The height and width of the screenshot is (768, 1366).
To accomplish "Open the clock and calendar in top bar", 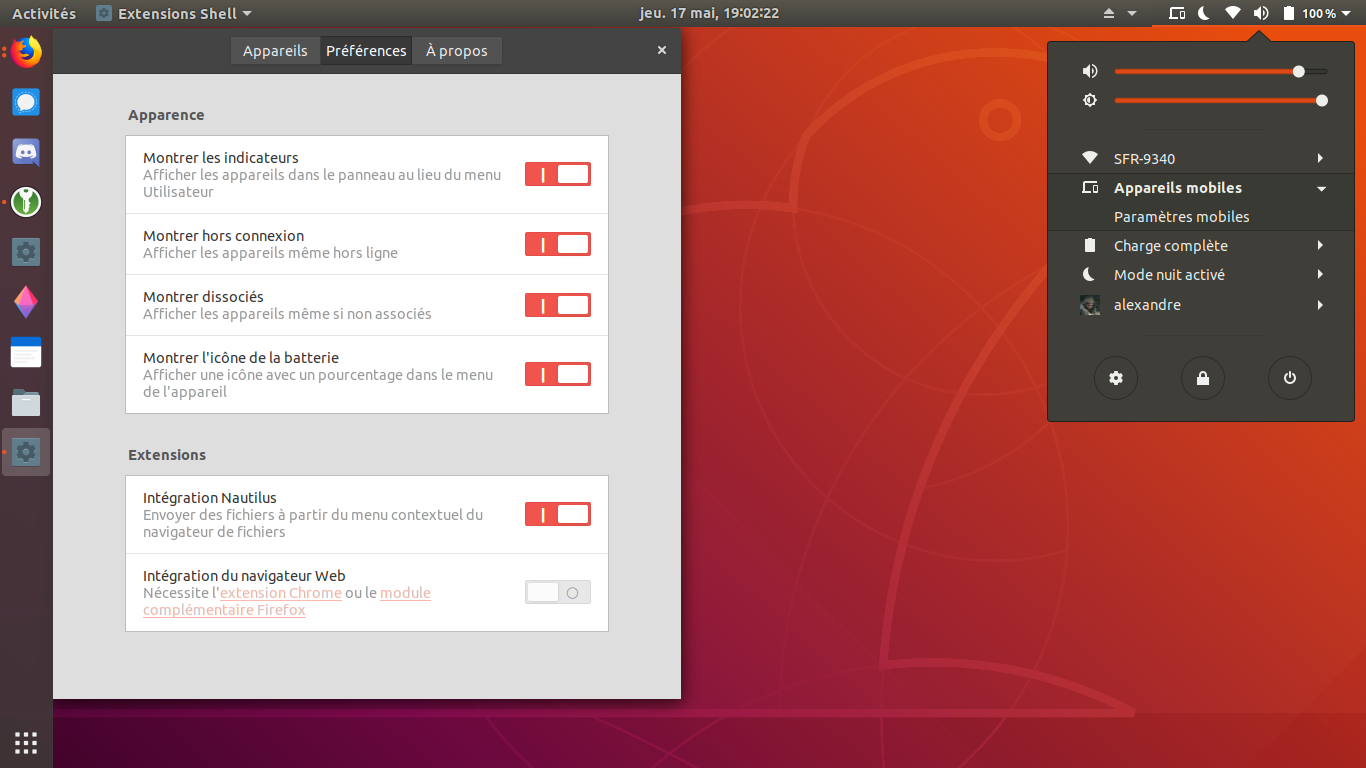I will click(x=709, y=13).
